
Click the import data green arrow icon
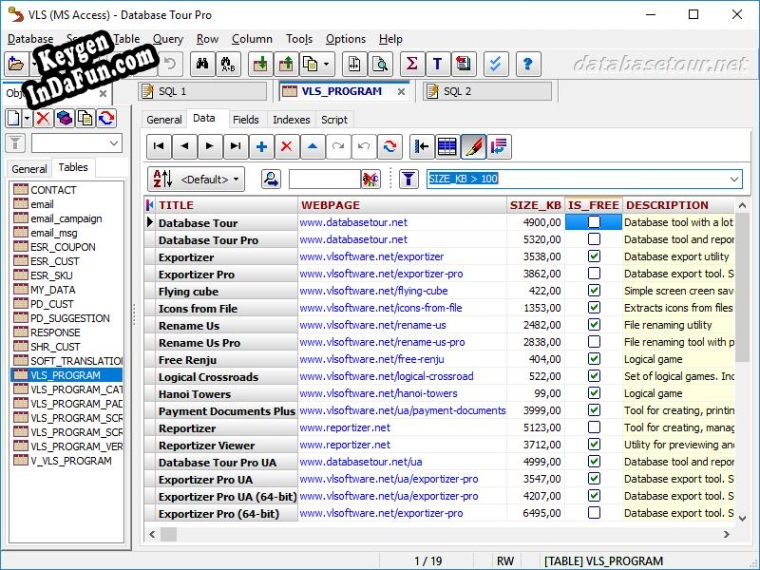pyautogui.click(x=261, y=63)
